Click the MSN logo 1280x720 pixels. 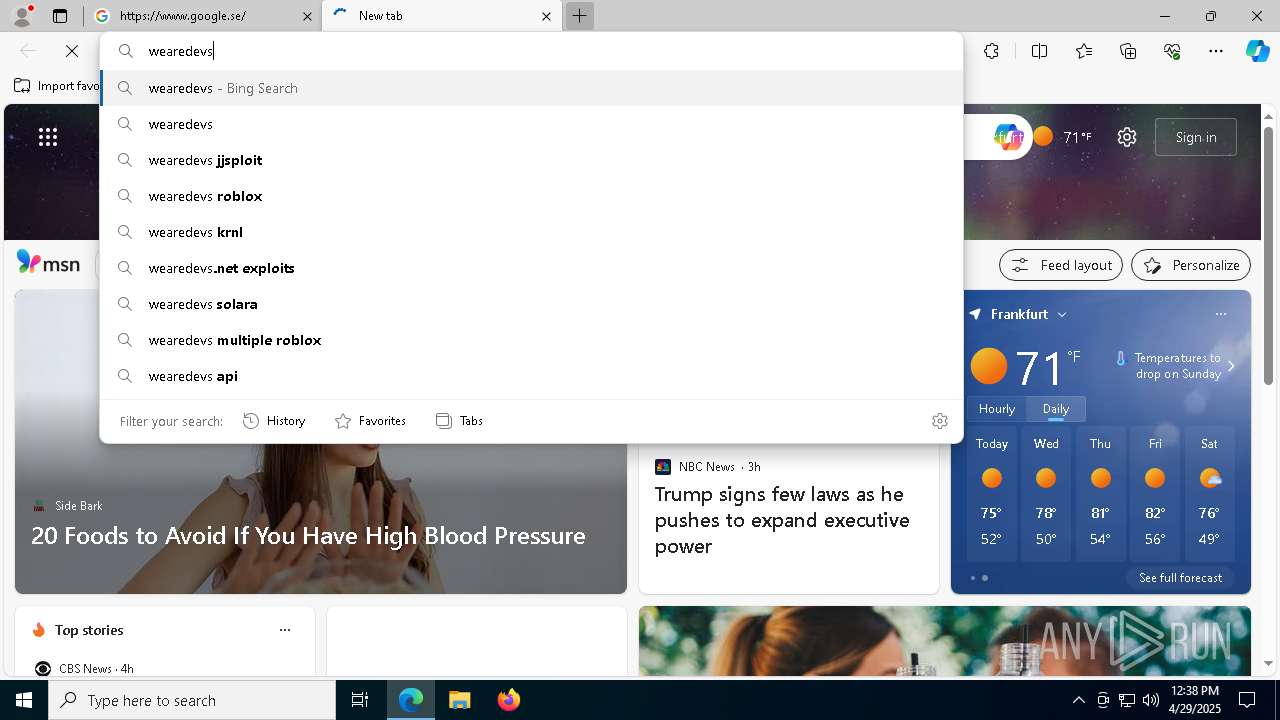coord(48,264)
